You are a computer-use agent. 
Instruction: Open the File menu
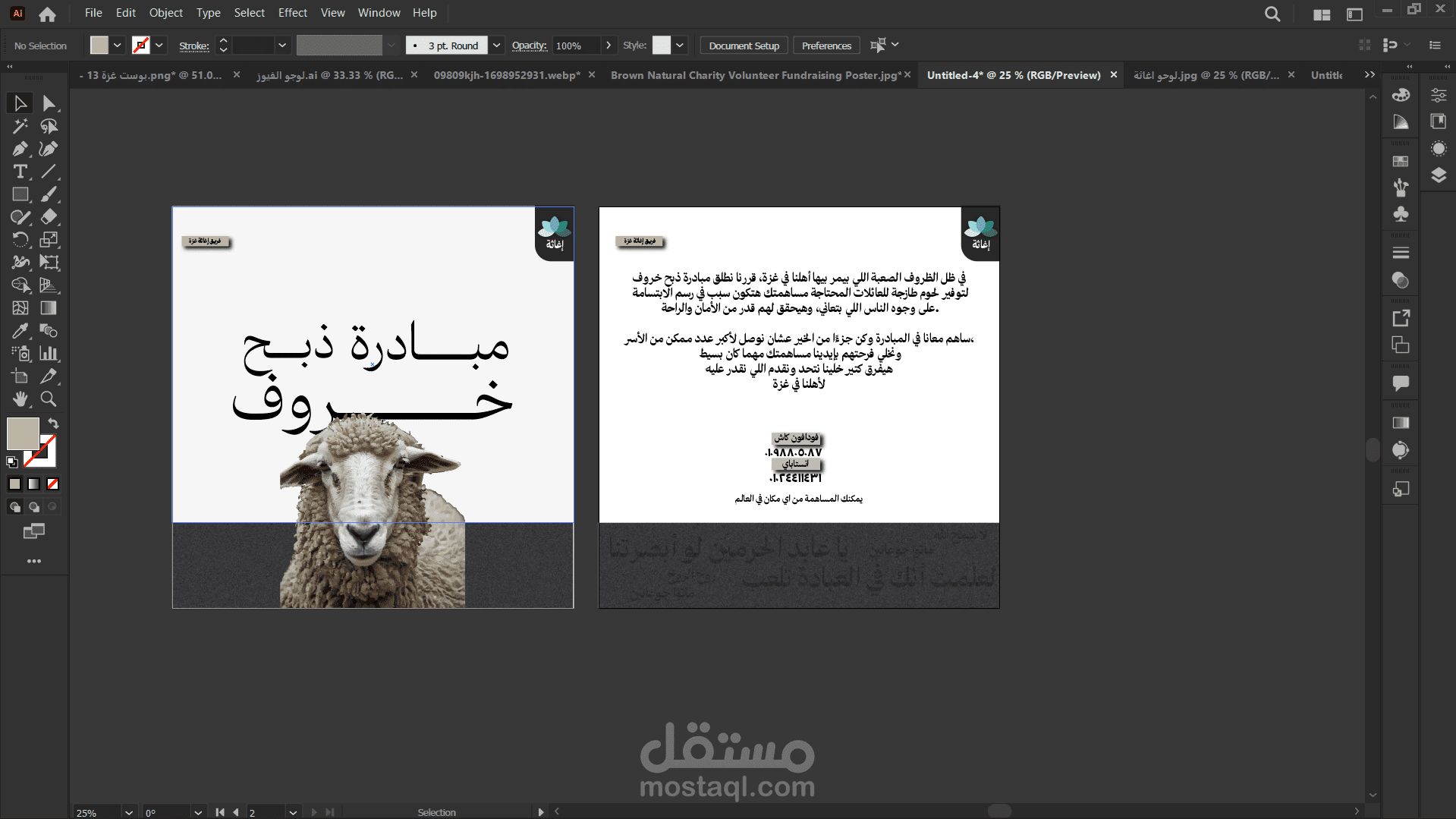tap(93, 13)
